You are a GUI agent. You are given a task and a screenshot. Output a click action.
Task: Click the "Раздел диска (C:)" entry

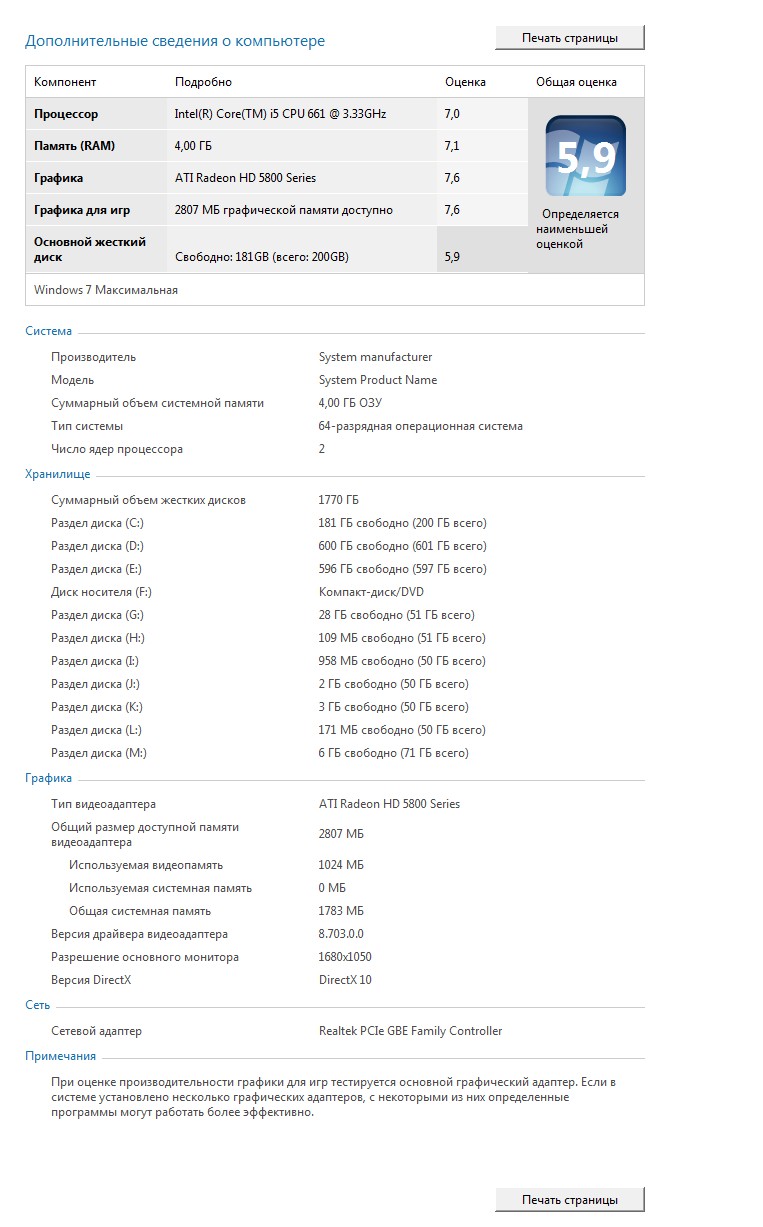[97, 523]
